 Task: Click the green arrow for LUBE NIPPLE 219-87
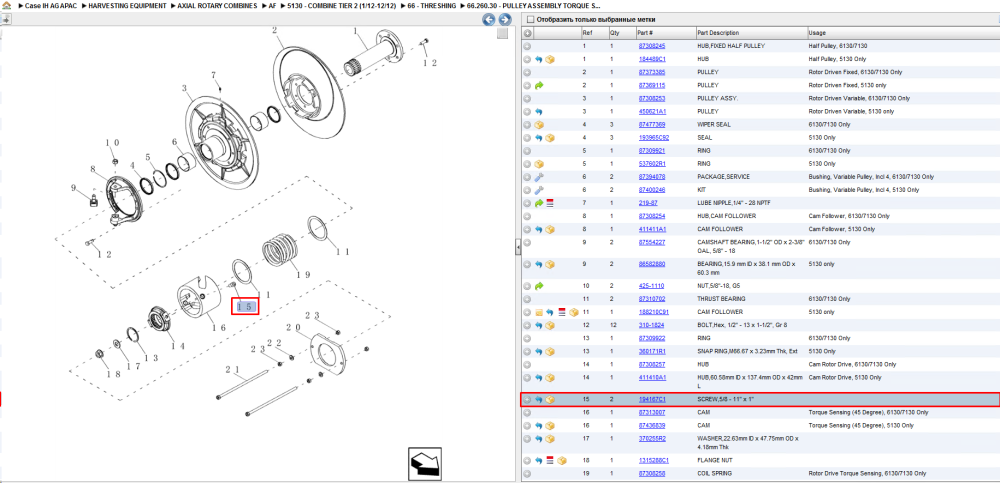click(x=539, y=203)
